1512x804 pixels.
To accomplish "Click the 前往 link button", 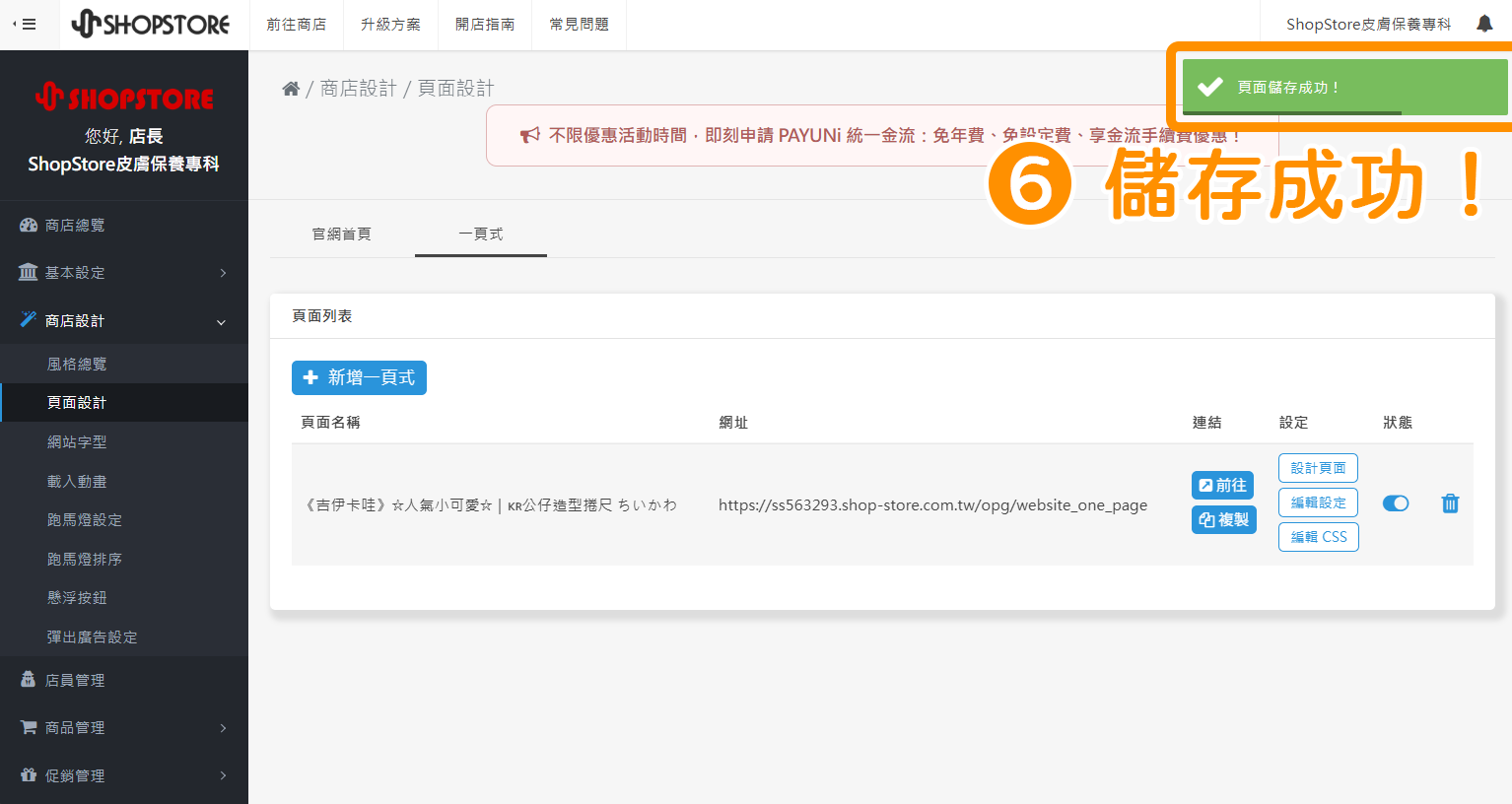I will click(1222, 485).
